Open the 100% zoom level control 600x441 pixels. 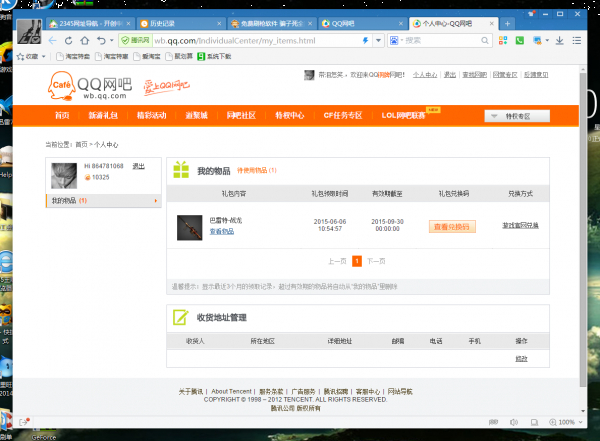click(566, 422)
